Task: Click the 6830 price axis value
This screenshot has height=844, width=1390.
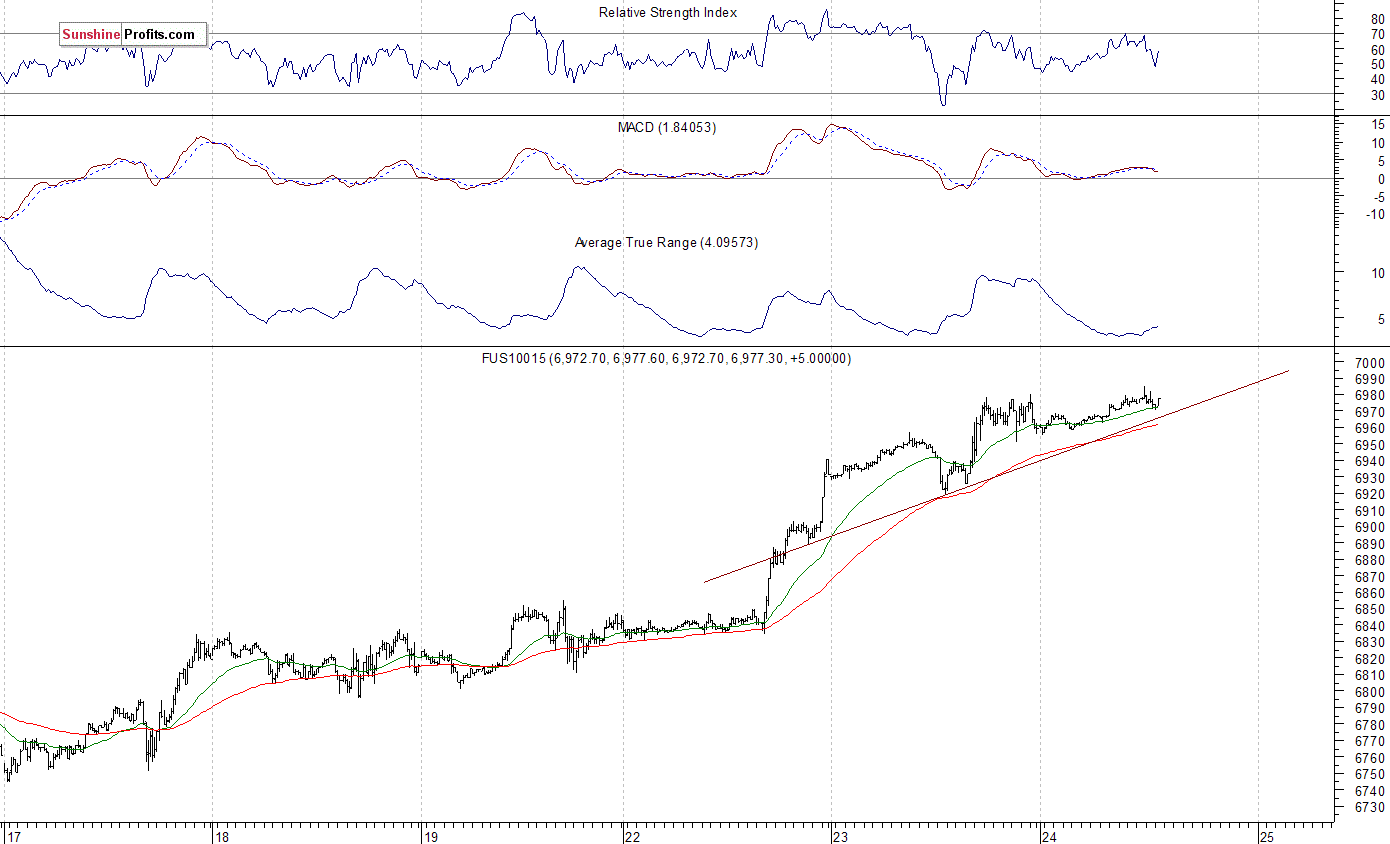Action: tap(1369, 642)
